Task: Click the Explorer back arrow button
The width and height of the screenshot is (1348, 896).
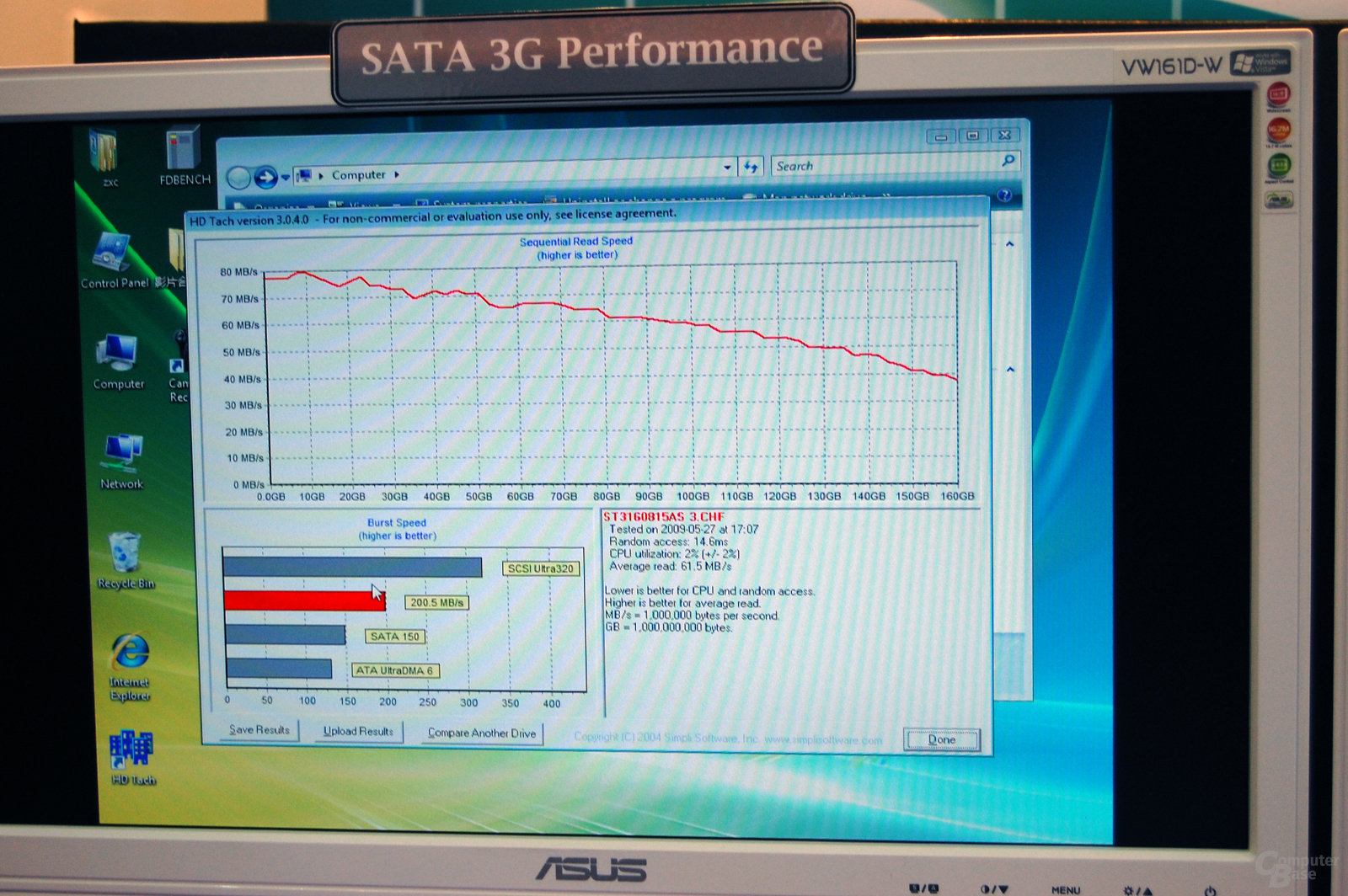Action: 239,177
